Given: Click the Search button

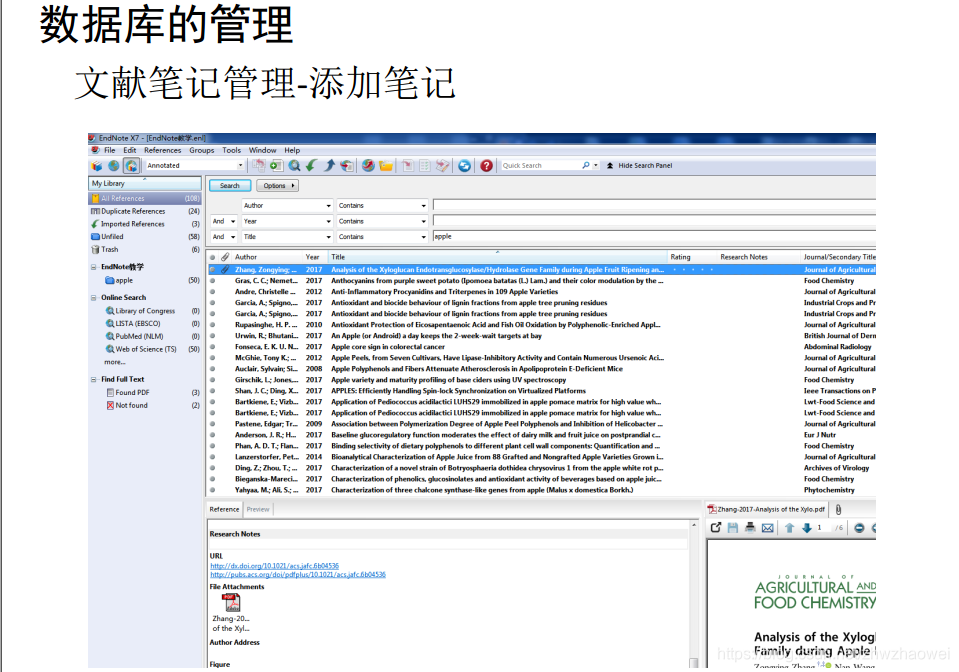Looking at the screenshot, I should point(230,186).
